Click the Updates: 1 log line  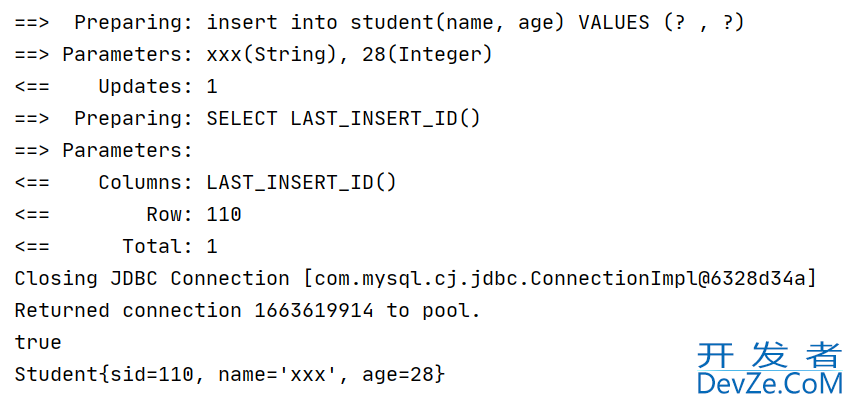pyautogui.click(x=116, y=87)
